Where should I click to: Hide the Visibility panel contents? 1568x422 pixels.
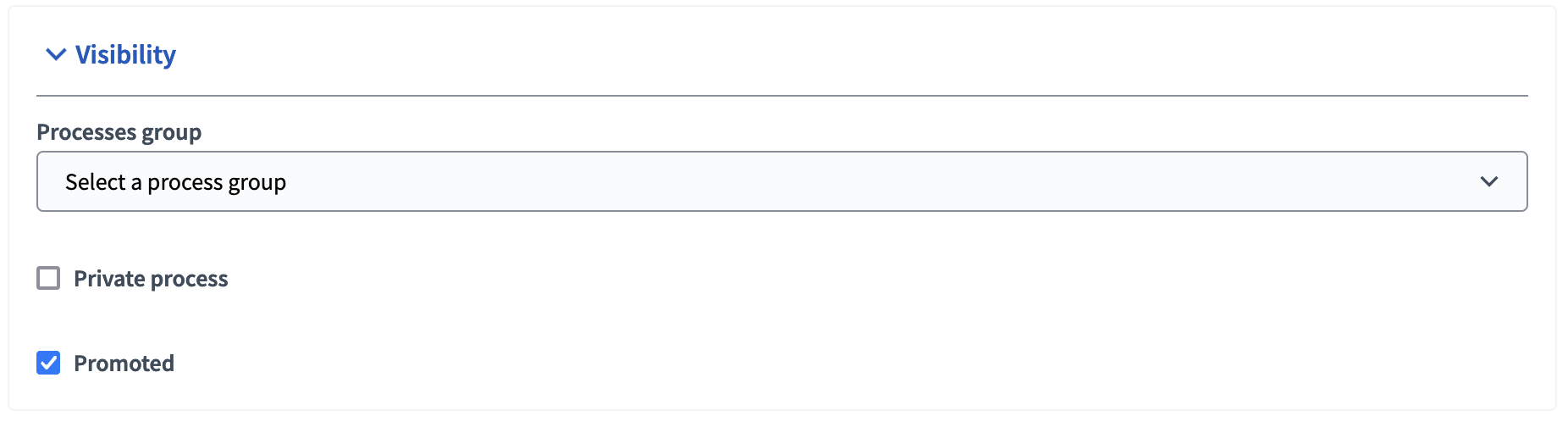point(56,55)
